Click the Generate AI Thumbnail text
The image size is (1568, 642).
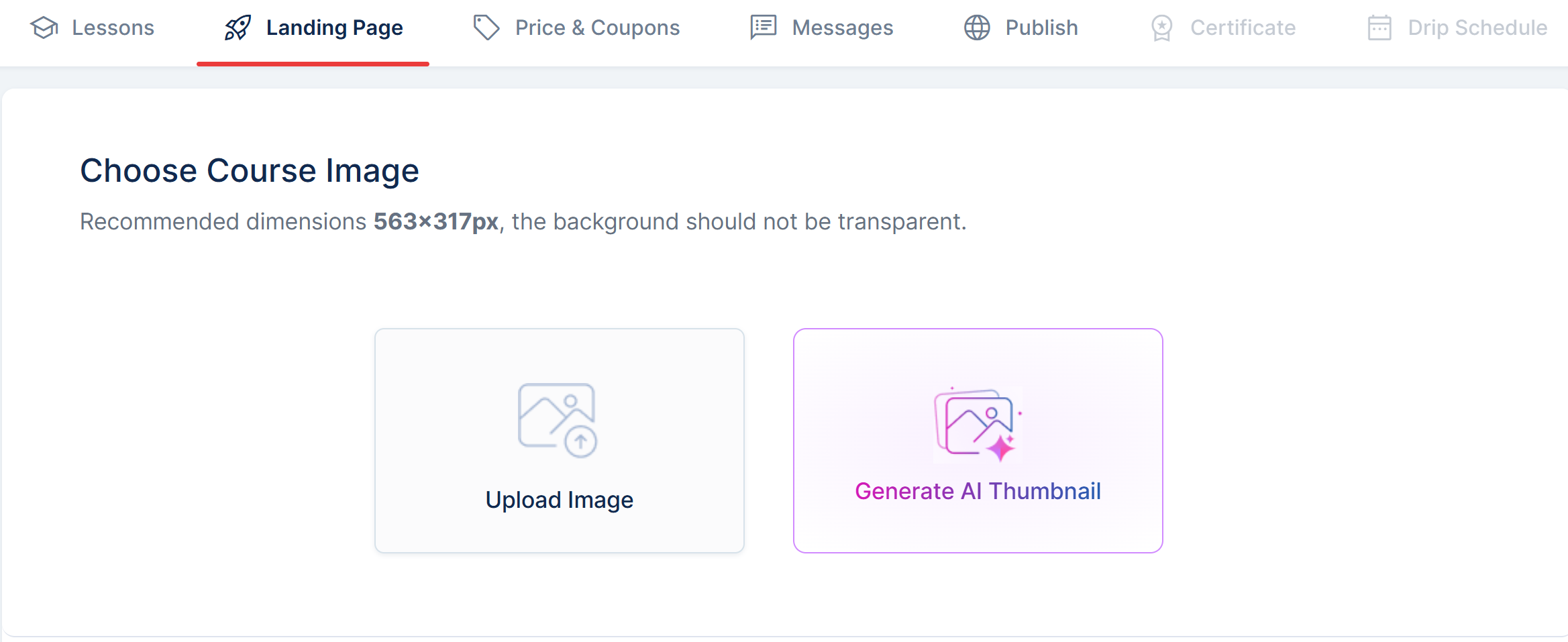pos(978,491)
